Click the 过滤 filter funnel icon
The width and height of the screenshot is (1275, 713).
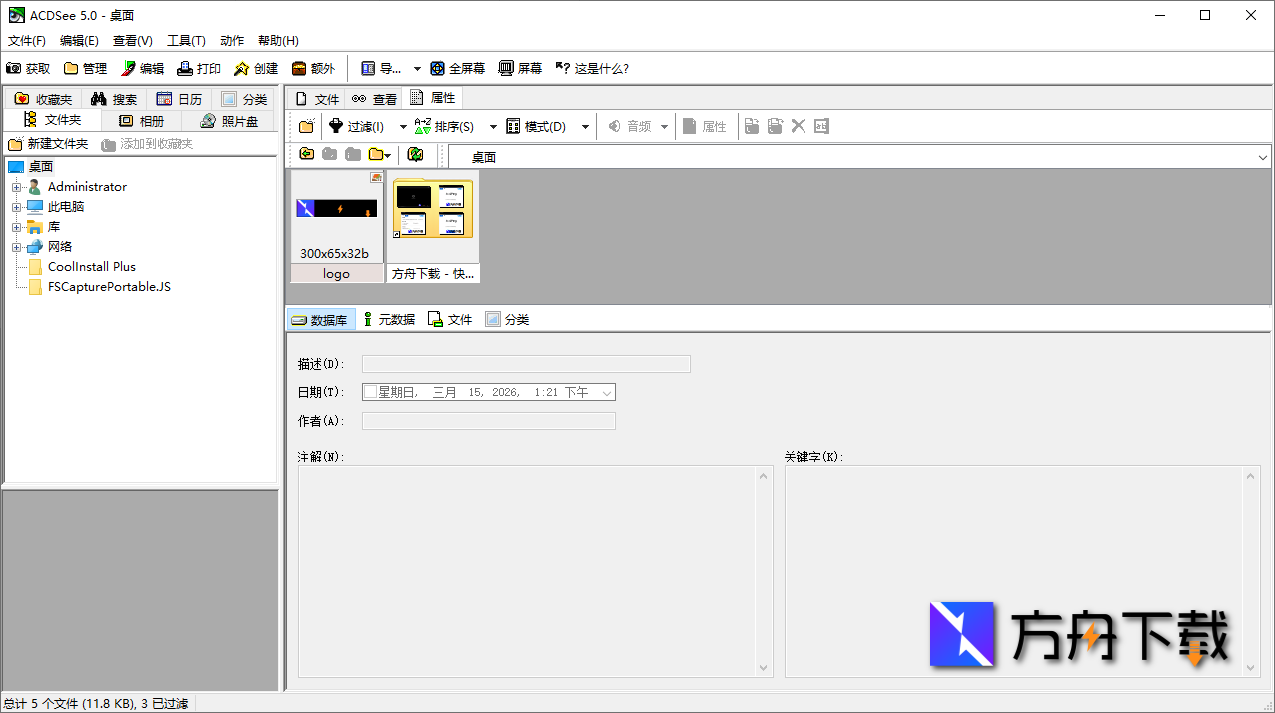point(337,126)
